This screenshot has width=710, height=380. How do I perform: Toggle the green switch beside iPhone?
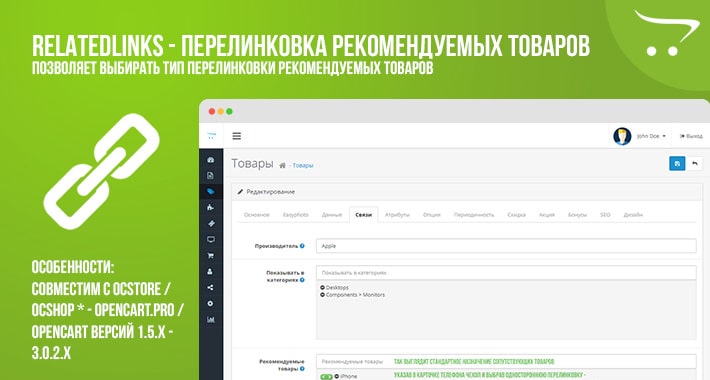click(x=326, y=377)
